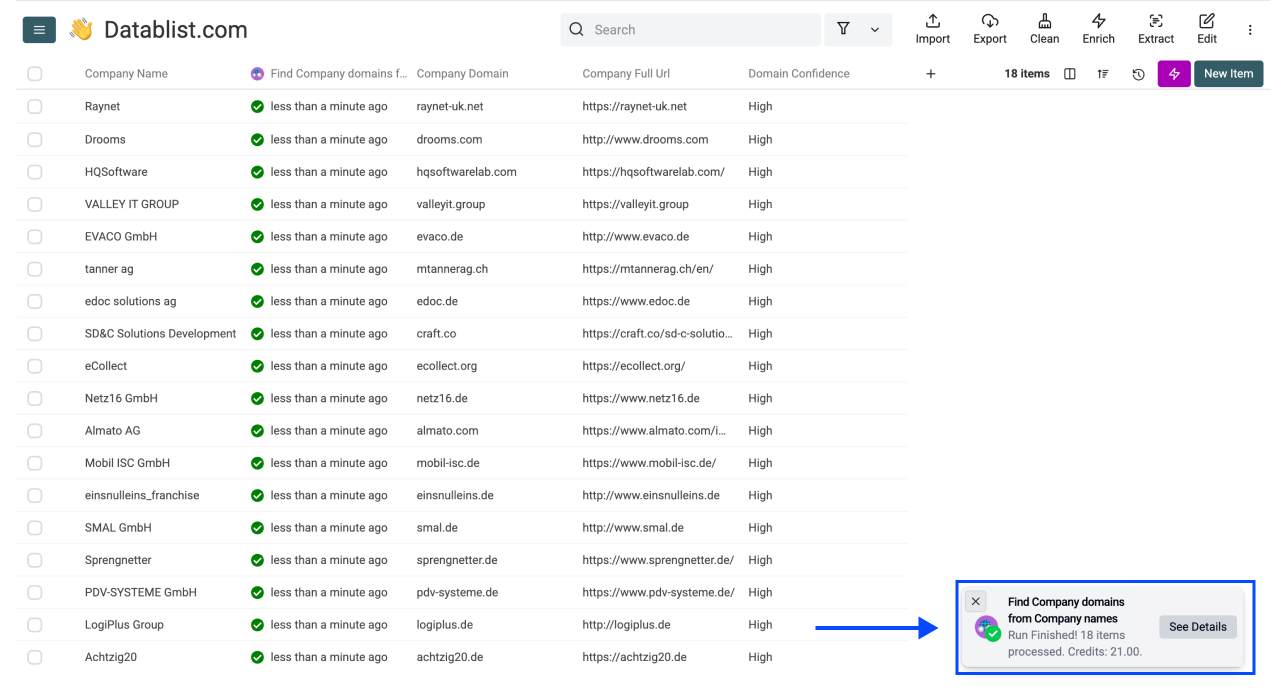Close the run finished notification

click(x=976, y=601)
